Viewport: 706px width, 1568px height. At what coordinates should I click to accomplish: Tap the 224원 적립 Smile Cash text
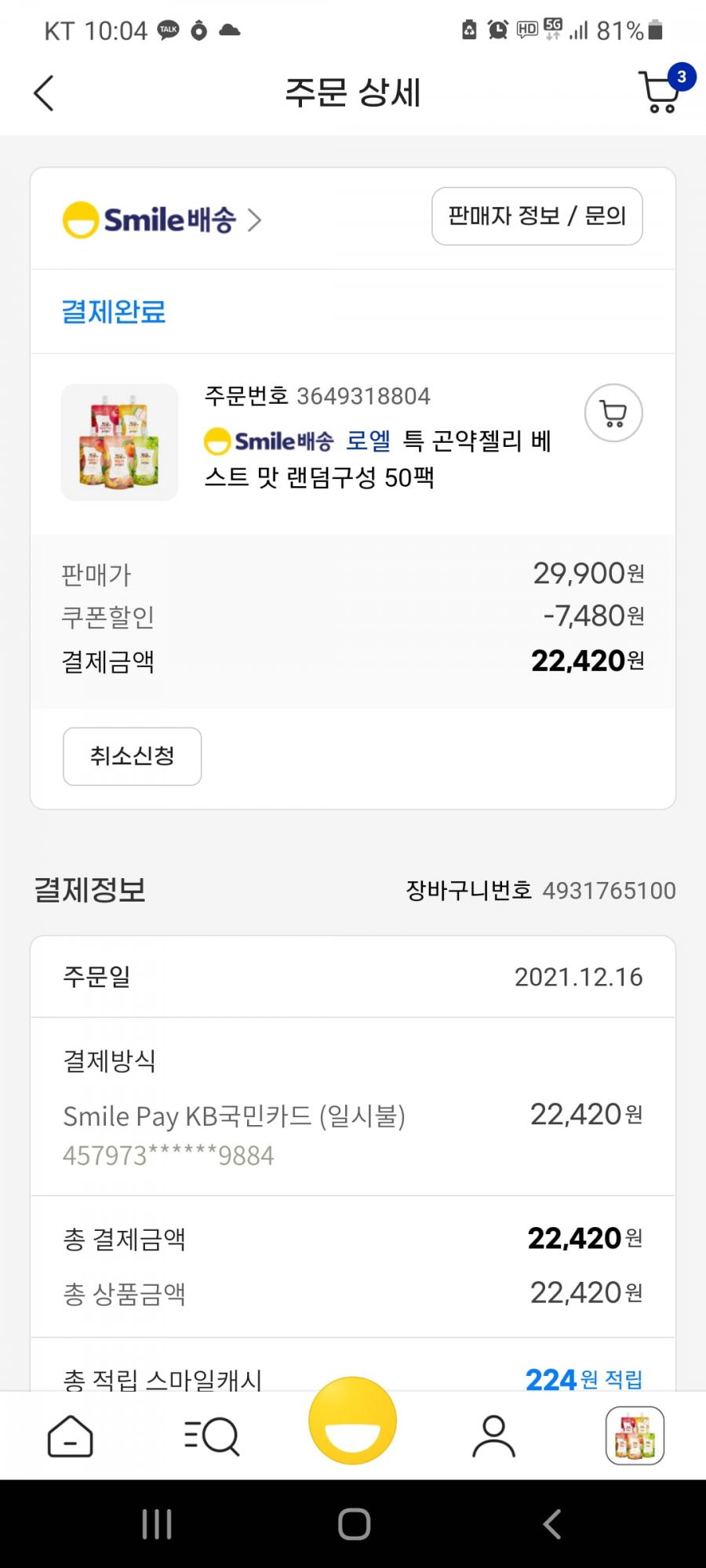pyautogui.click(x=584, y=1379)
